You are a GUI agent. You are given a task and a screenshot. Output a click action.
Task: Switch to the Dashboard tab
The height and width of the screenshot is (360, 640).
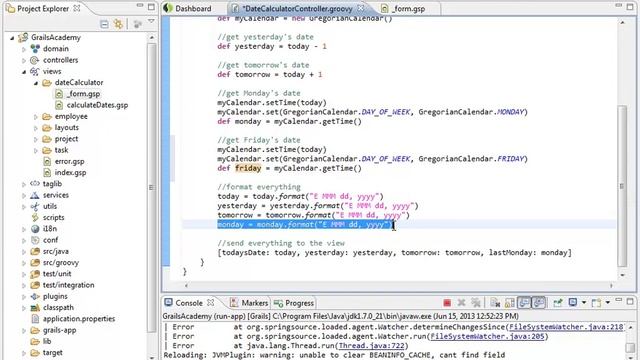[x=188, y=8]
